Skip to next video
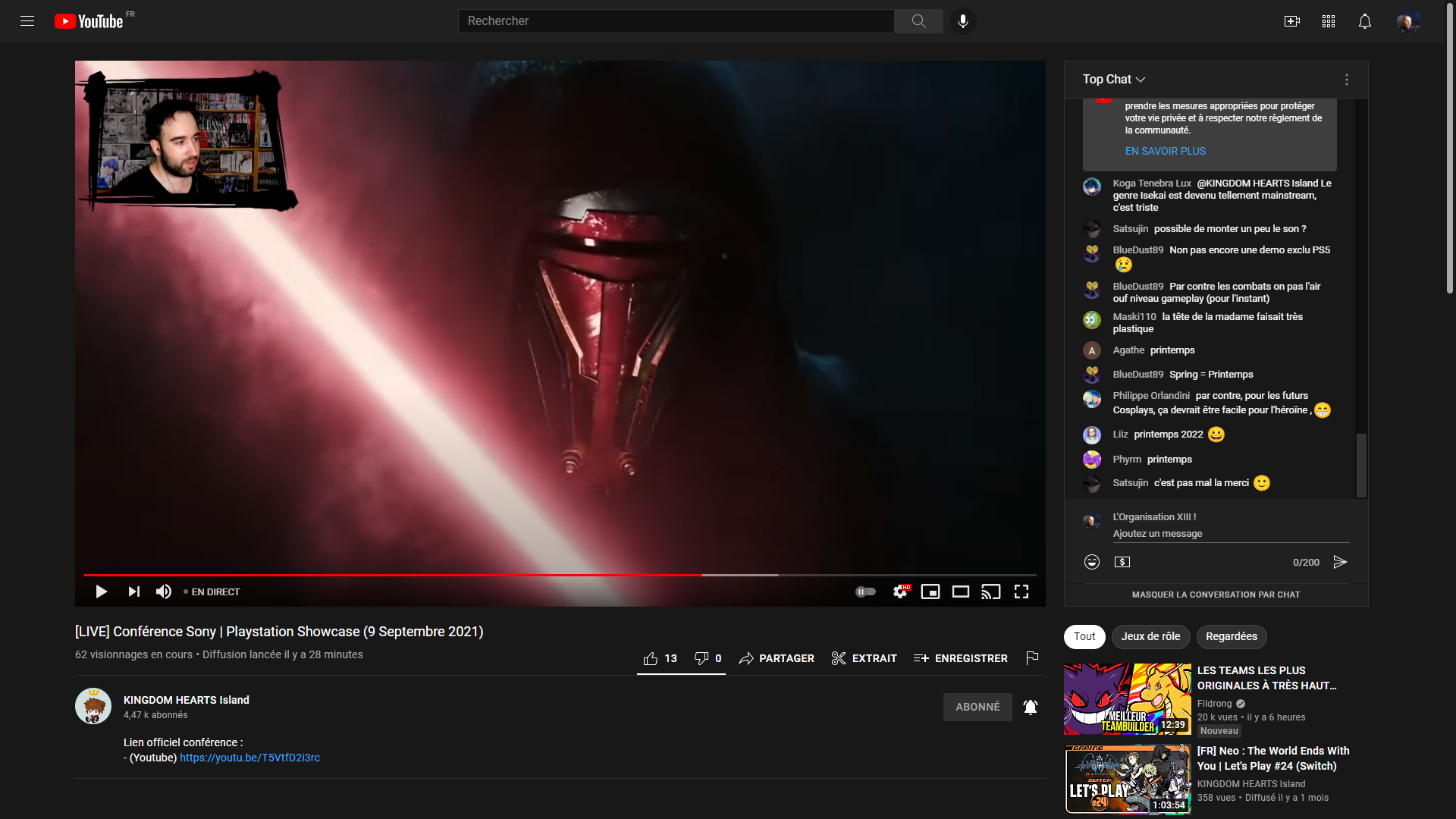 (133, 591)
